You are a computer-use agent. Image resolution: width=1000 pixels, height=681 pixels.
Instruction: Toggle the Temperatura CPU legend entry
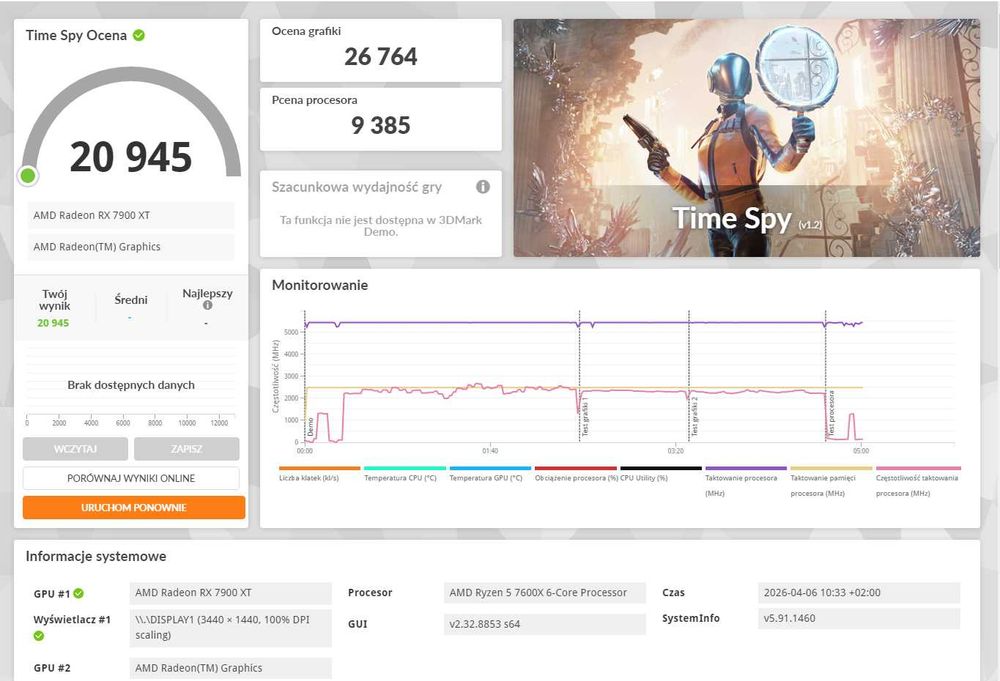[x=404, y=474]
